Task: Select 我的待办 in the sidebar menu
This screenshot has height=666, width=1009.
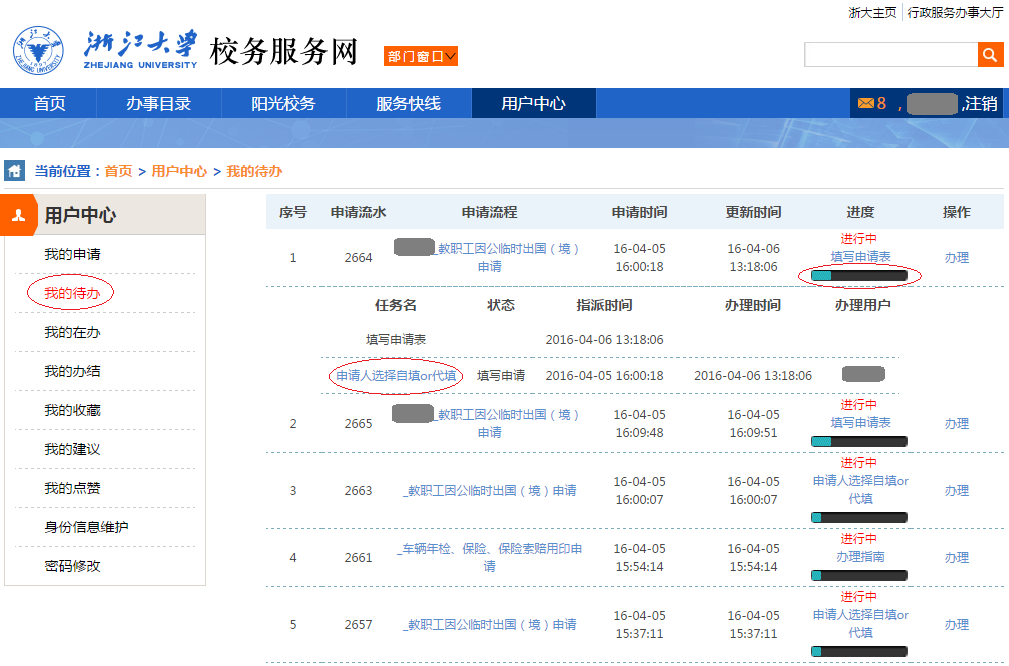Action: 72,293
